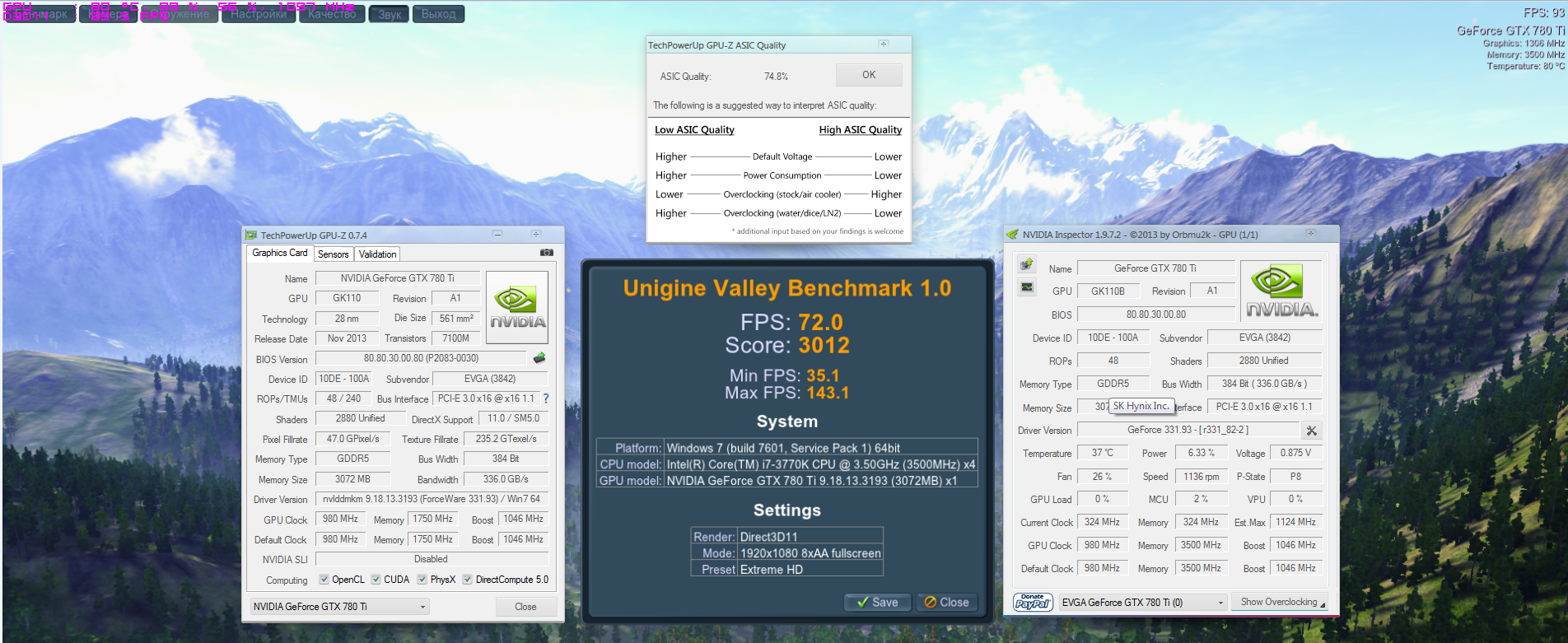1568x643 pixels.
Task: Click the Nov 2013 Release Date value
Action: [x=347, y=338]
